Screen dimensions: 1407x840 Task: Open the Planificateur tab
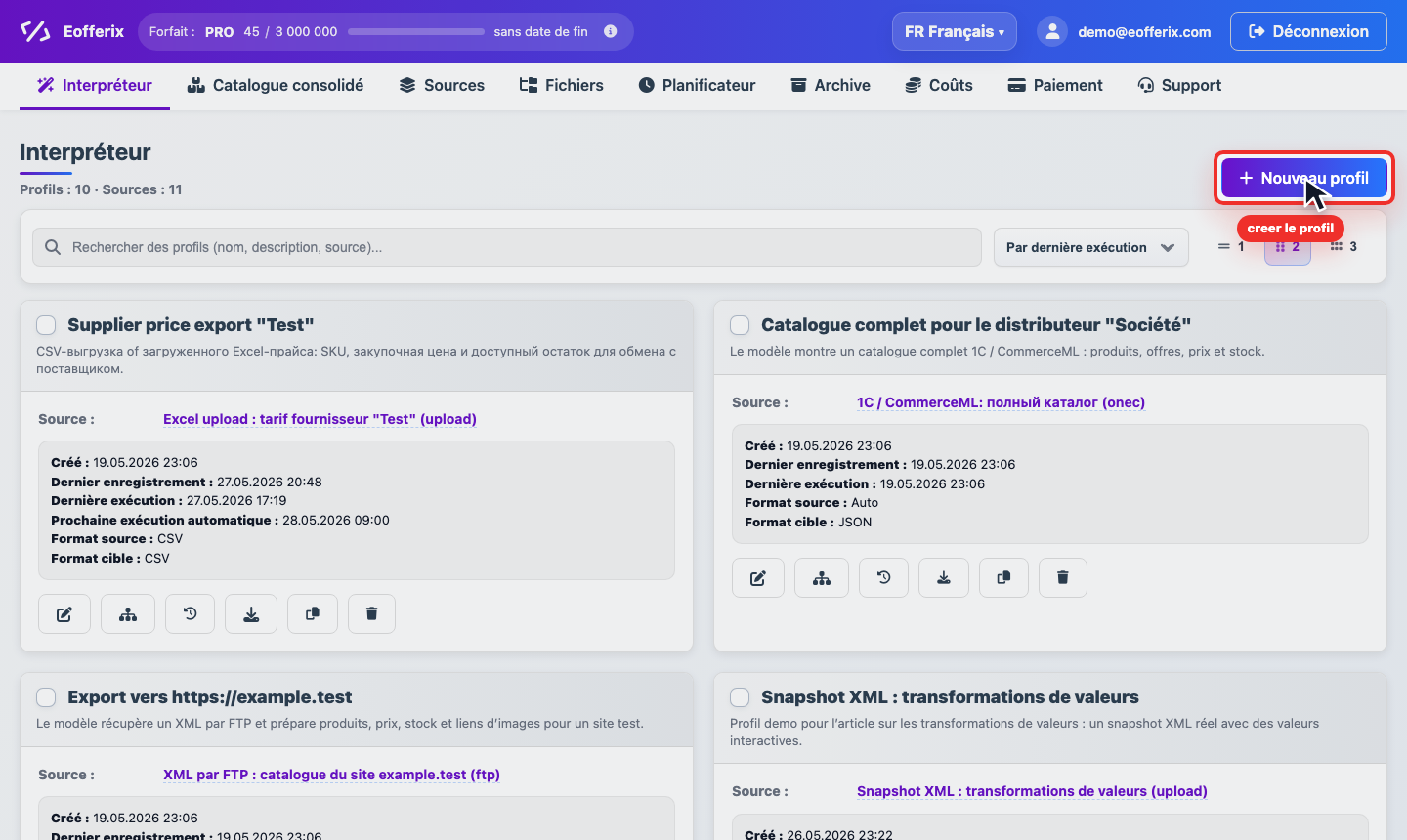698,85
